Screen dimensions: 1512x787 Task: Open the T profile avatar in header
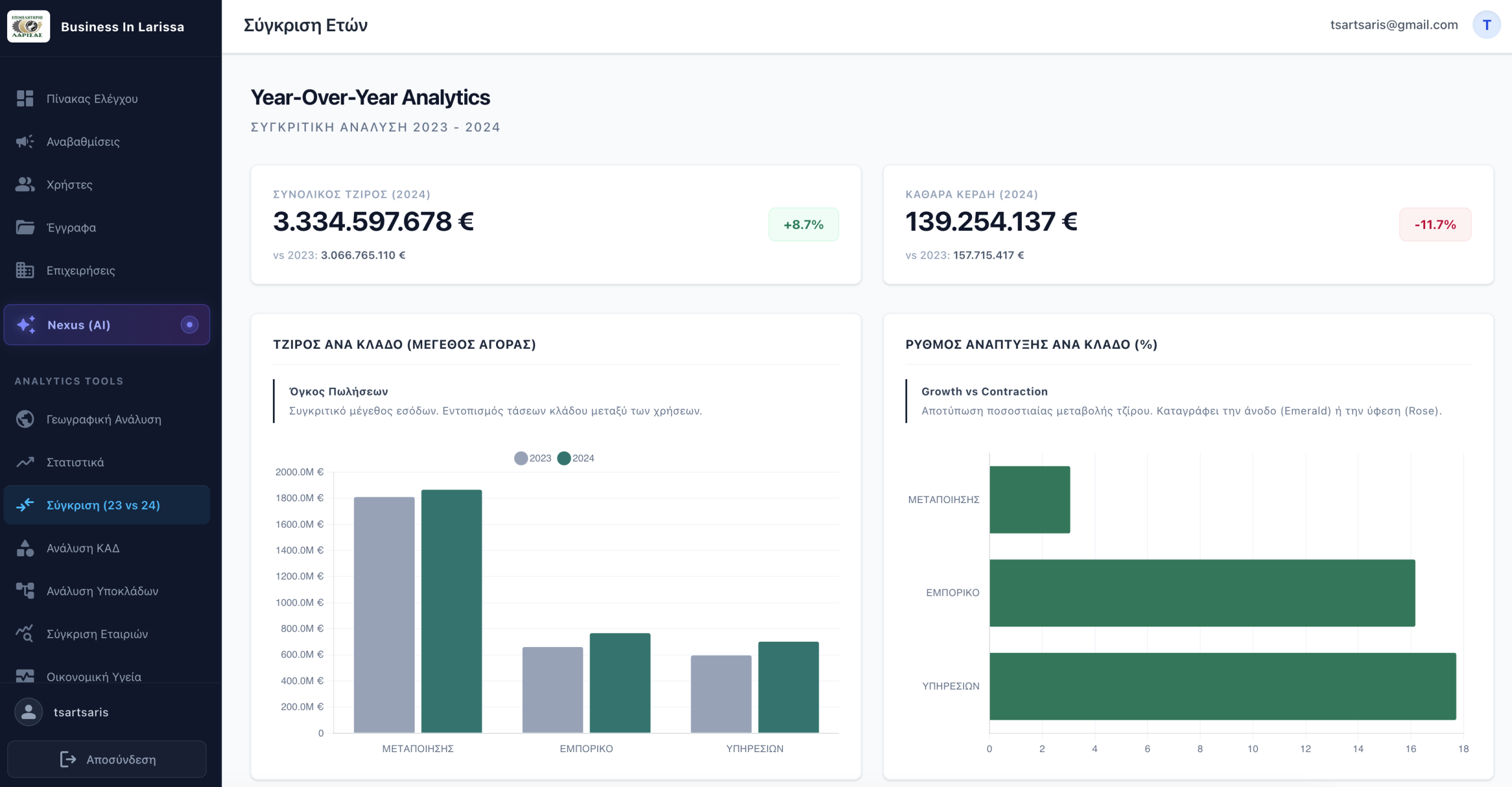click(x=1487, y=25)
